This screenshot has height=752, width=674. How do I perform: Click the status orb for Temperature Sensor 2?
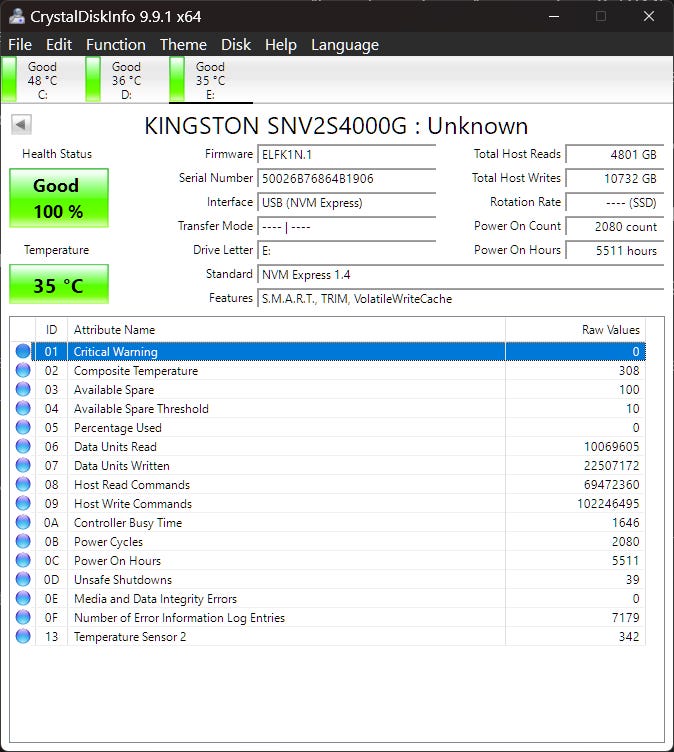click(x=23, y=636)
